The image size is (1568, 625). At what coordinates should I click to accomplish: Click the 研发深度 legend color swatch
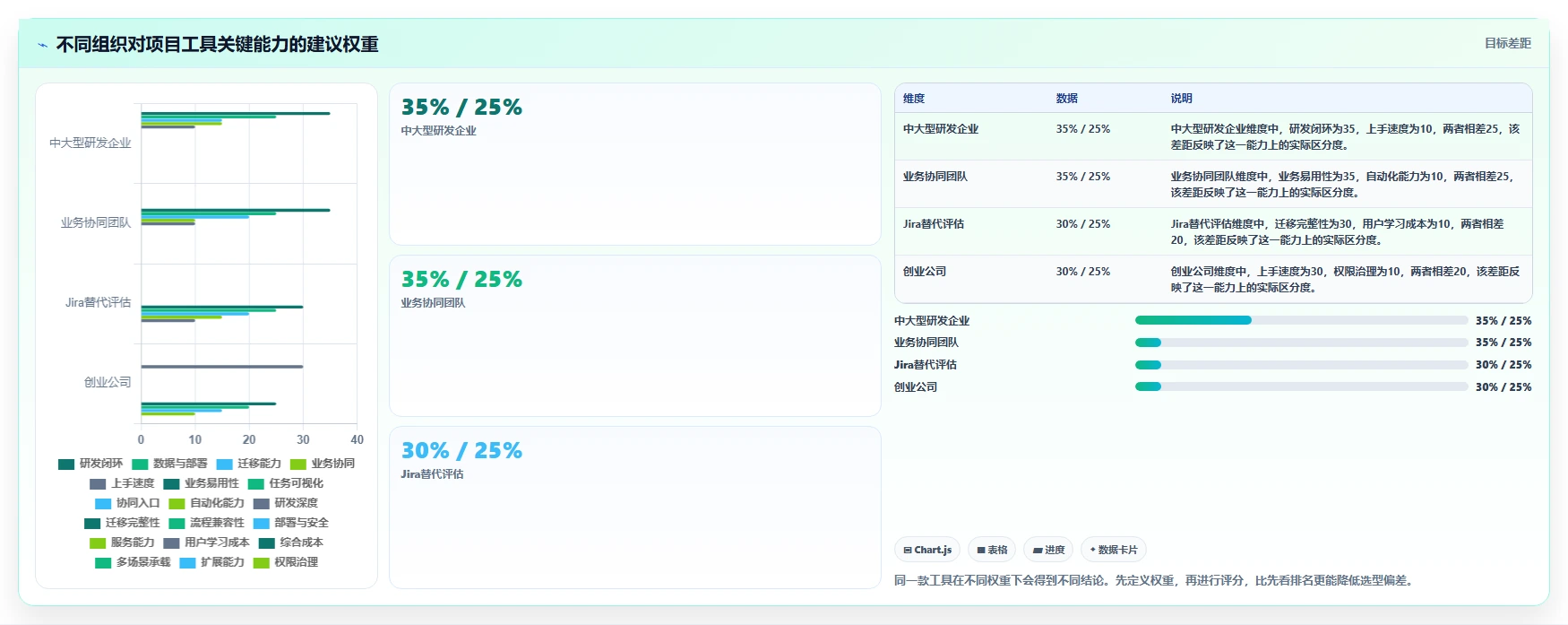[261, 503]
